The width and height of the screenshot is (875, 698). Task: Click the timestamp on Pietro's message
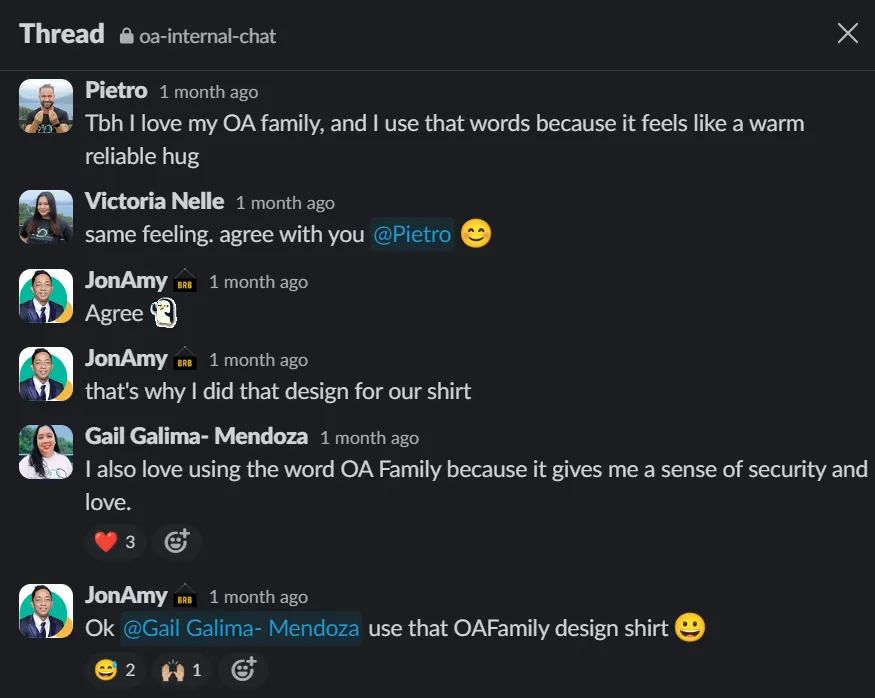[x=208, y=92]
